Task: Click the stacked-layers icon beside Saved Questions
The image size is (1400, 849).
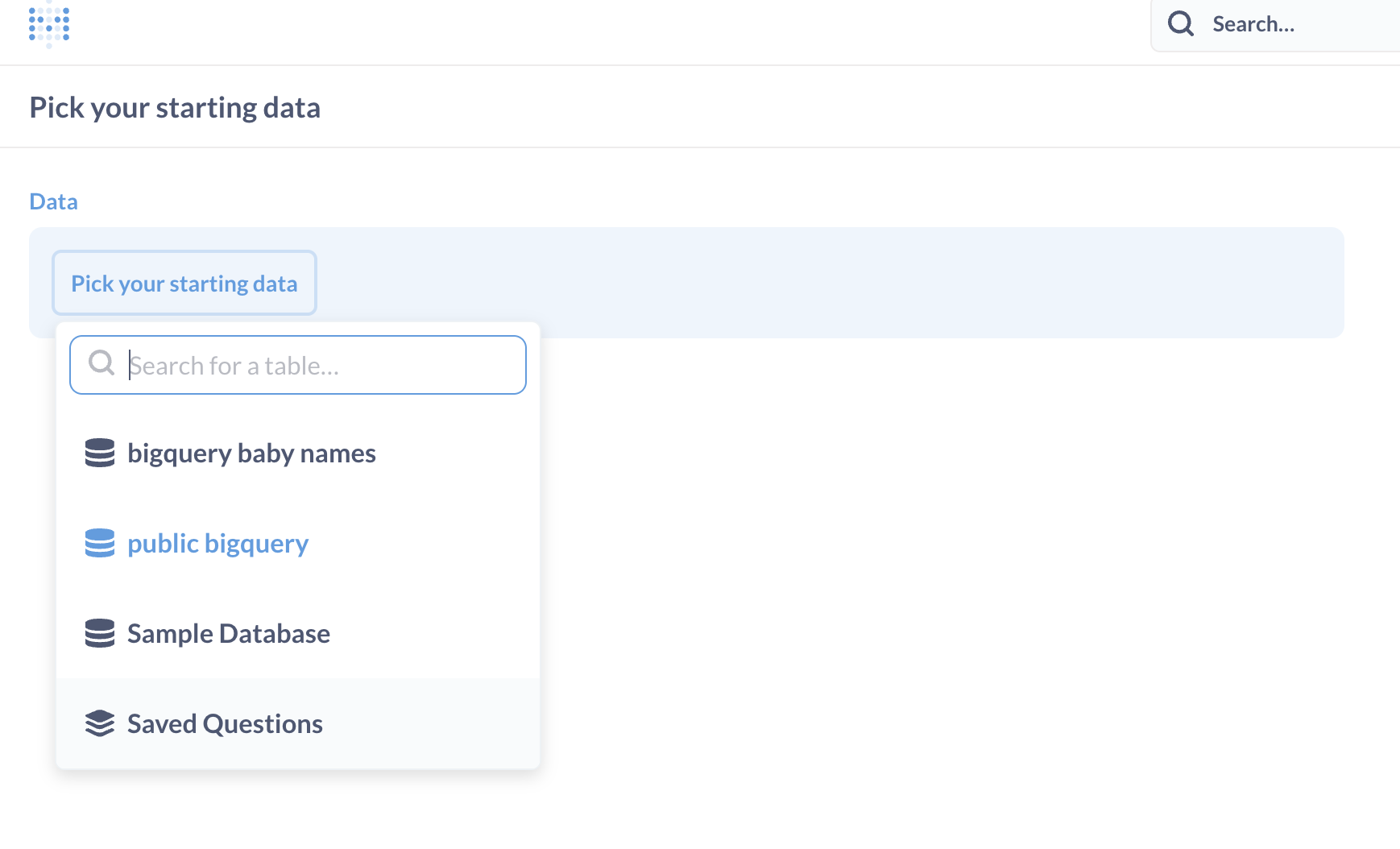Action: point(99,723)
